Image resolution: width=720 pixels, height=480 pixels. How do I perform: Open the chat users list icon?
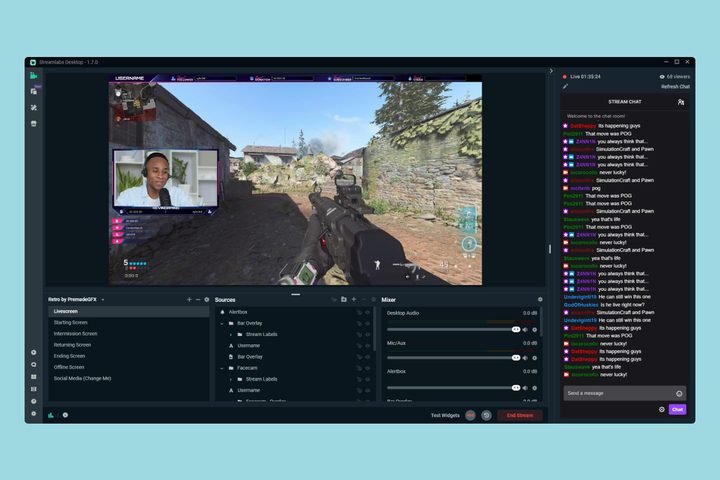pos(681,102)
